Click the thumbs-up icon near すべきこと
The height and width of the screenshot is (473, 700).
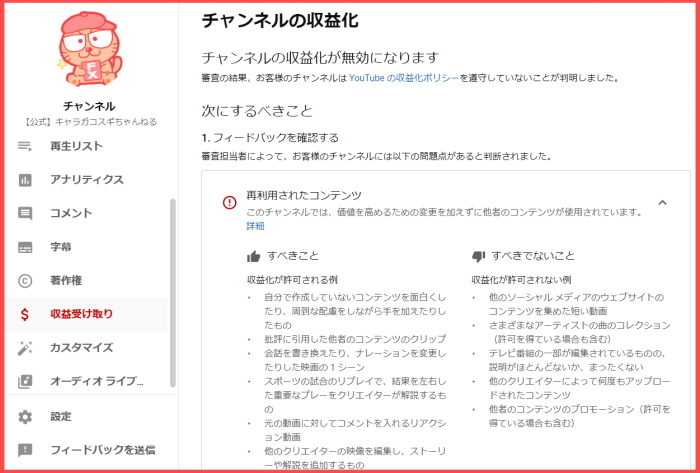[254, 257]
